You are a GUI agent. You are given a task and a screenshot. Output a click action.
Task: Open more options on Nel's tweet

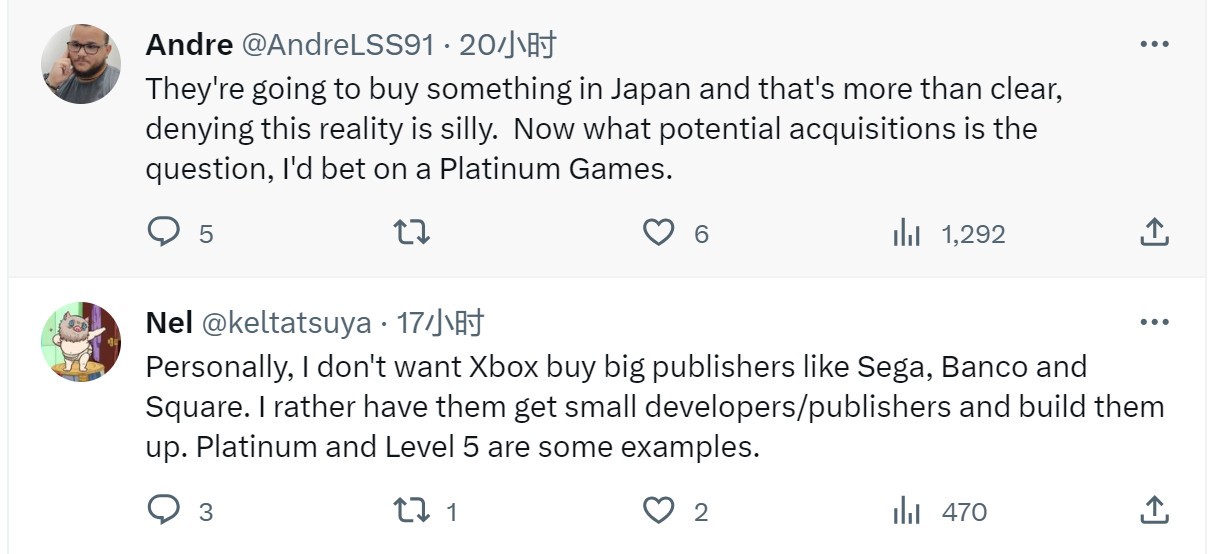point(1154,322)
